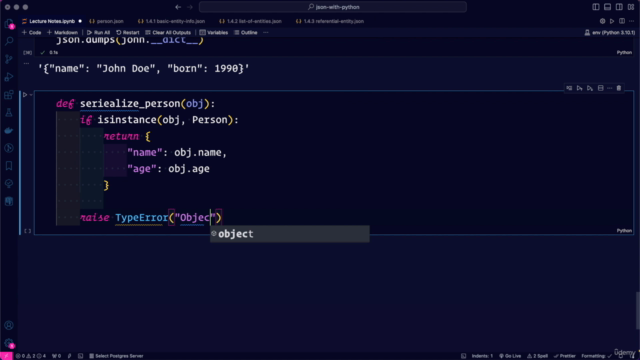Go forward with the navigation arrow
The height and width of the screenshot is (360, 640).
pos(190,7)
